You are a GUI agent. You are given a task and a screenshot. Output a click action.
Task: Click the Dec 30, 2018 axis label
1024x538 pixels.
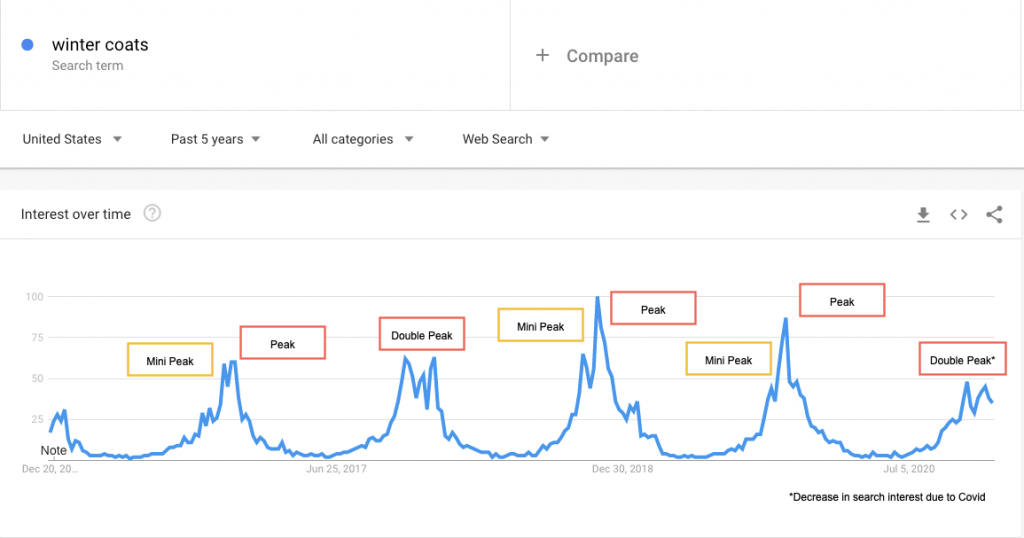pos(622,468)
